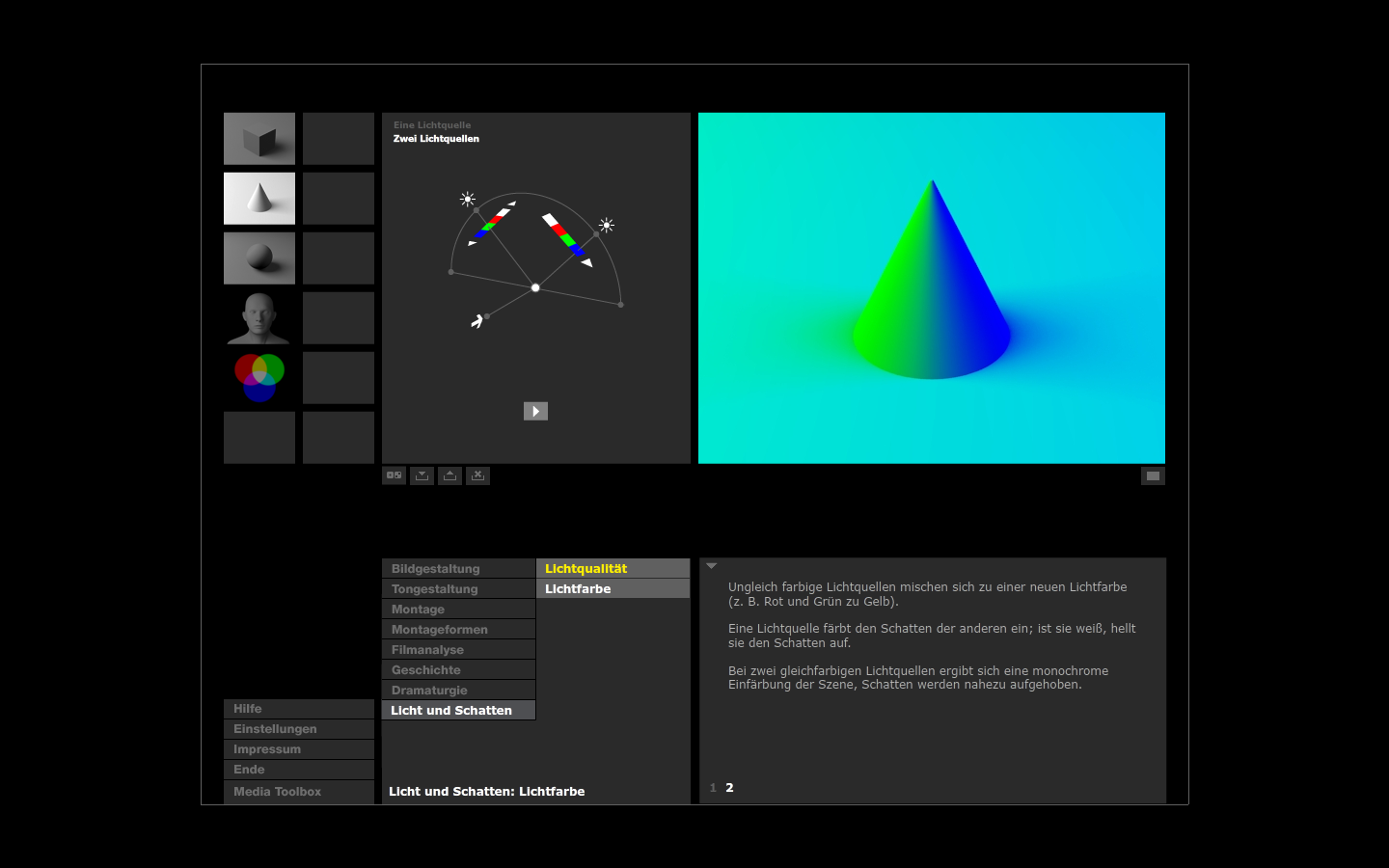1389x868 pixels.
Task: Click red segment of right light color strip
Action: pyautogui.click(x=558, y=231)
